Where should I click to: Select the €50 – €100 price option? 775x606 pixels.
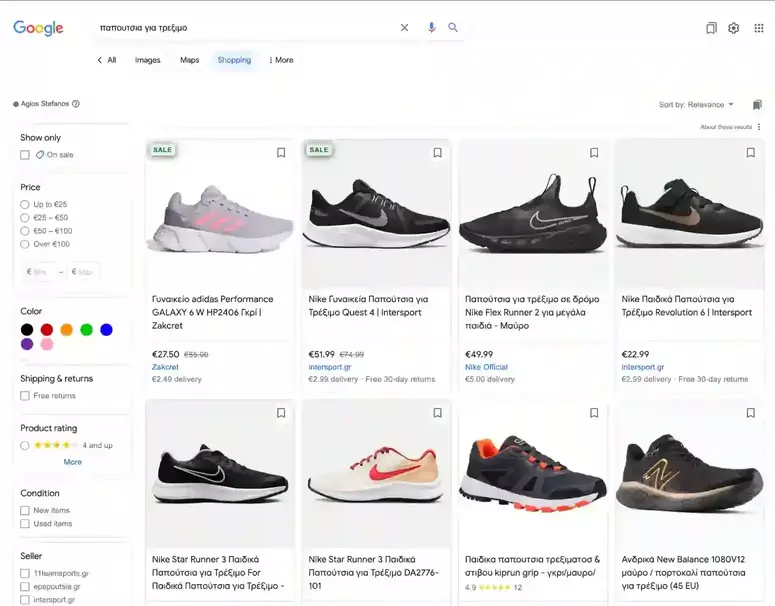[x=25, y=231]
